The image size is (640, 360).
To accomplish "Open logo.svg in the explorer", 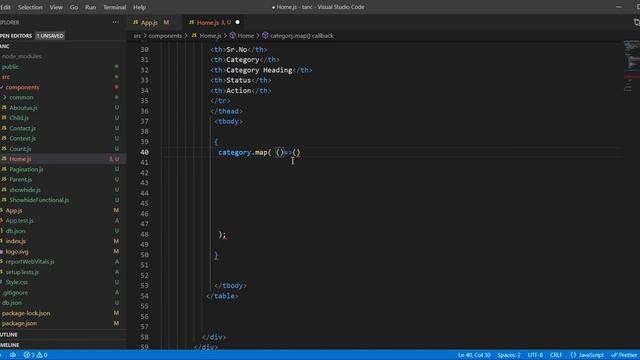I will pos(17,251).
